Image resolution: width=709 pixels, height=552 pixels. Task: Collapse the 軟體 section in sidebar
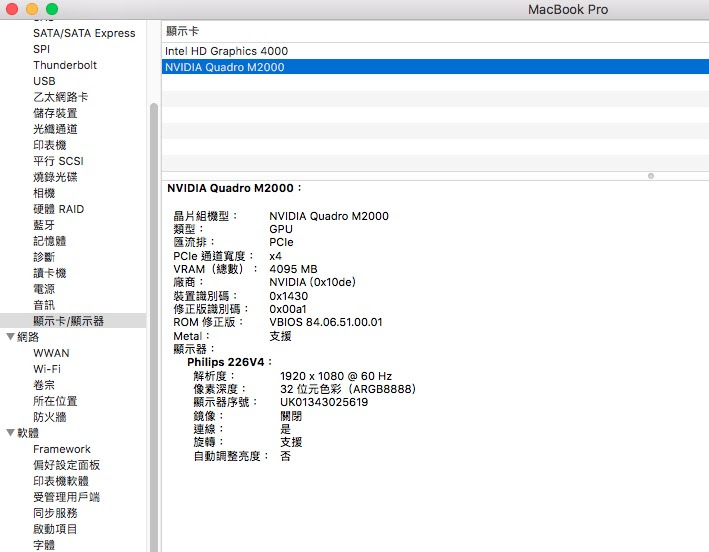tap(10, 432)
